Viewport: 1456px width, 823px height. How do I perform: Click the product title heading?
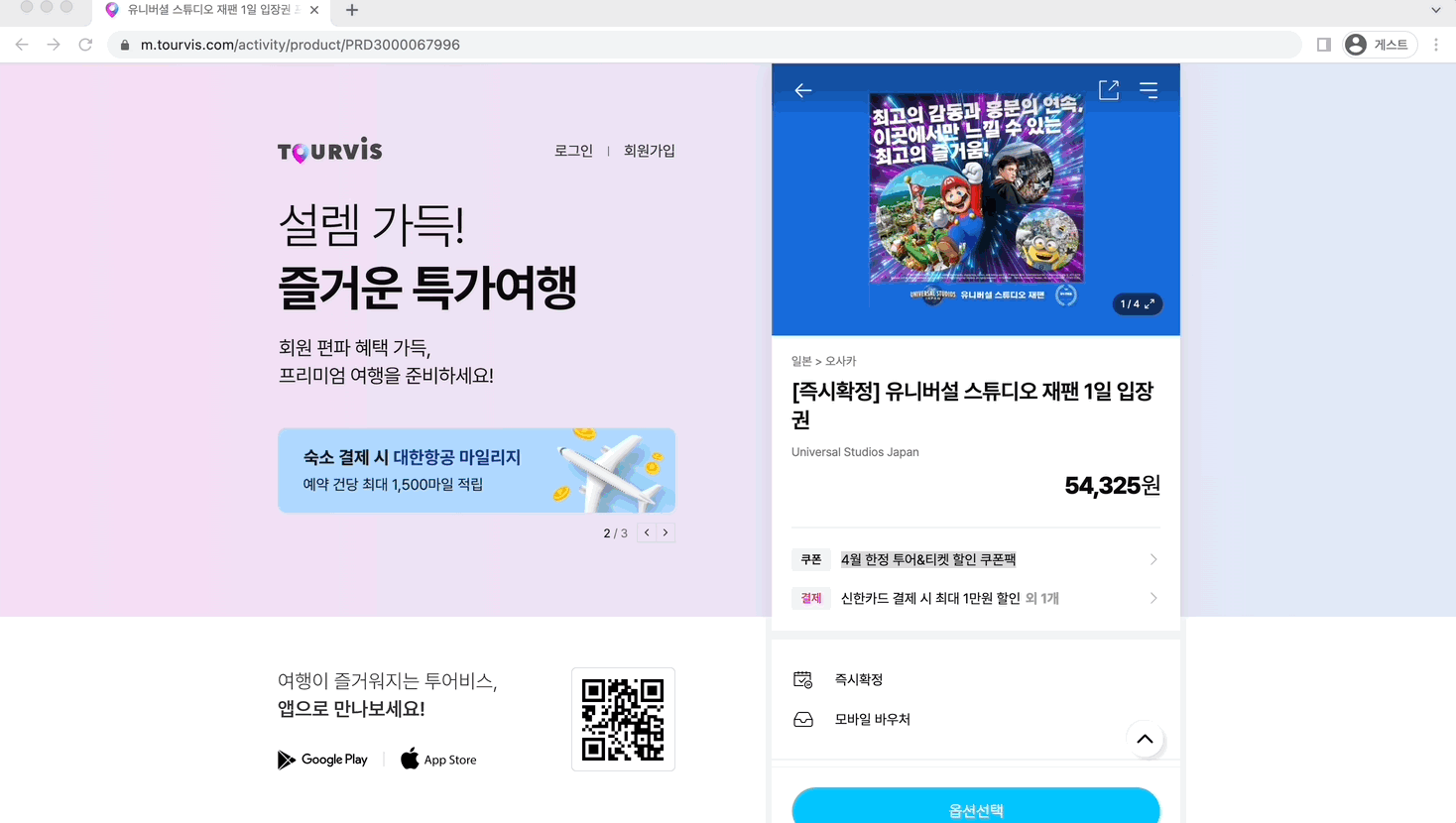point(973,406)
